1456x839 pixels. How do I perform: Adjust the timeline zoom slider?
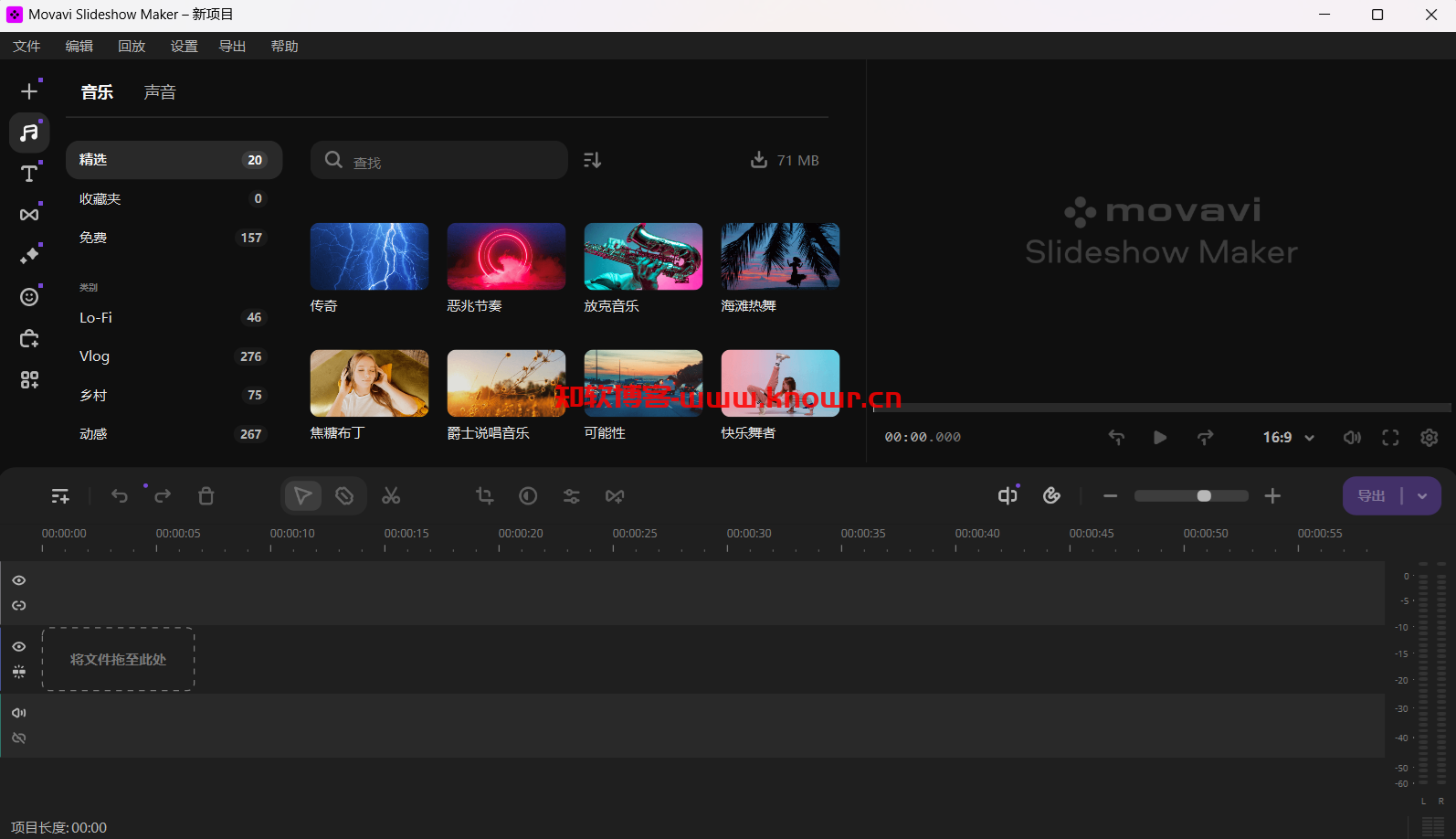[x=1191, y=495]
